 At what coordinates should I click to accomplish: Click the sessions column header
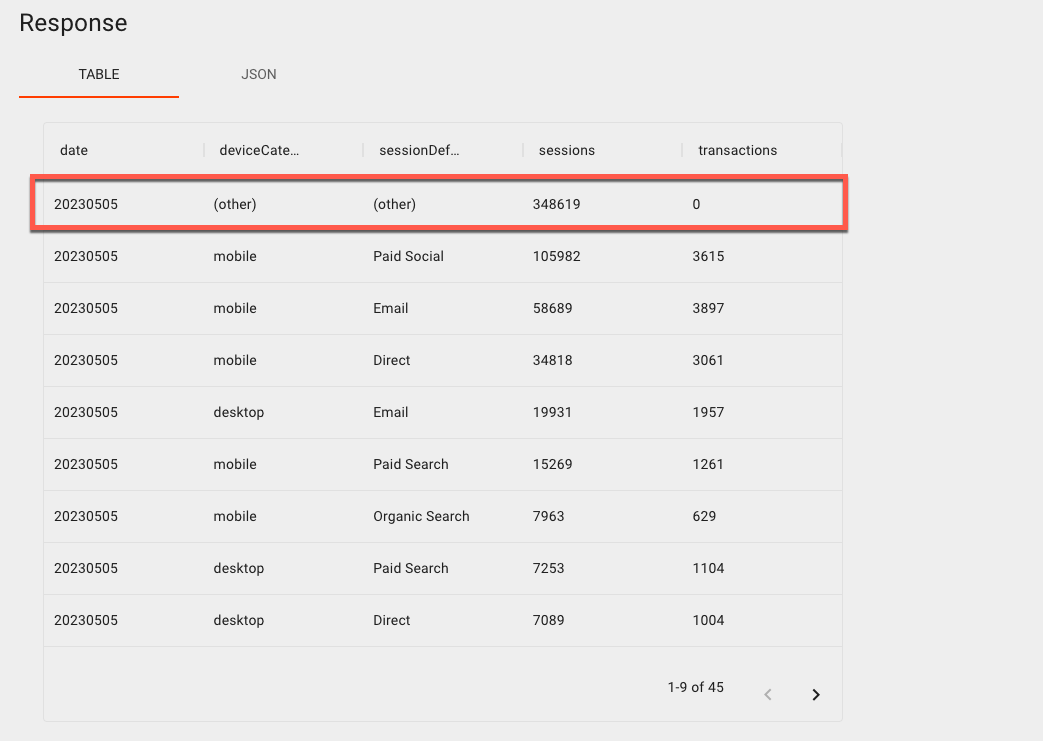click(566, 150)
